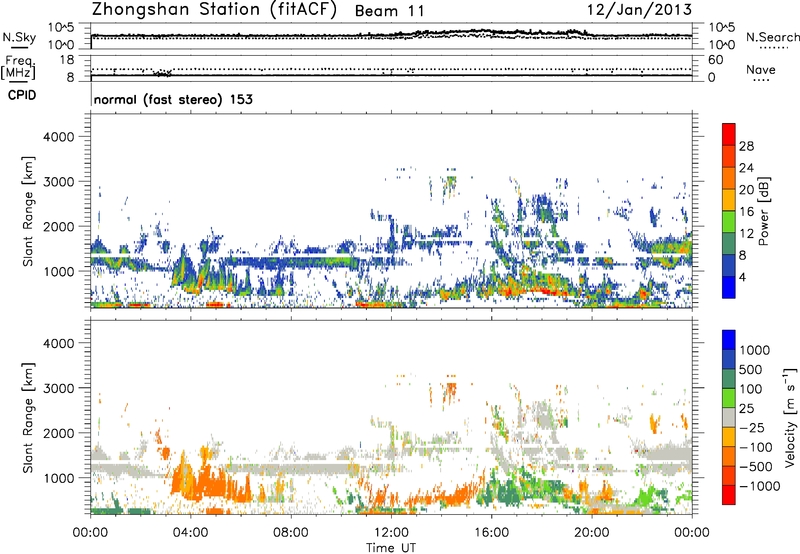
Task: Click the 'Time UT' axis label
Action: [391, 548]
